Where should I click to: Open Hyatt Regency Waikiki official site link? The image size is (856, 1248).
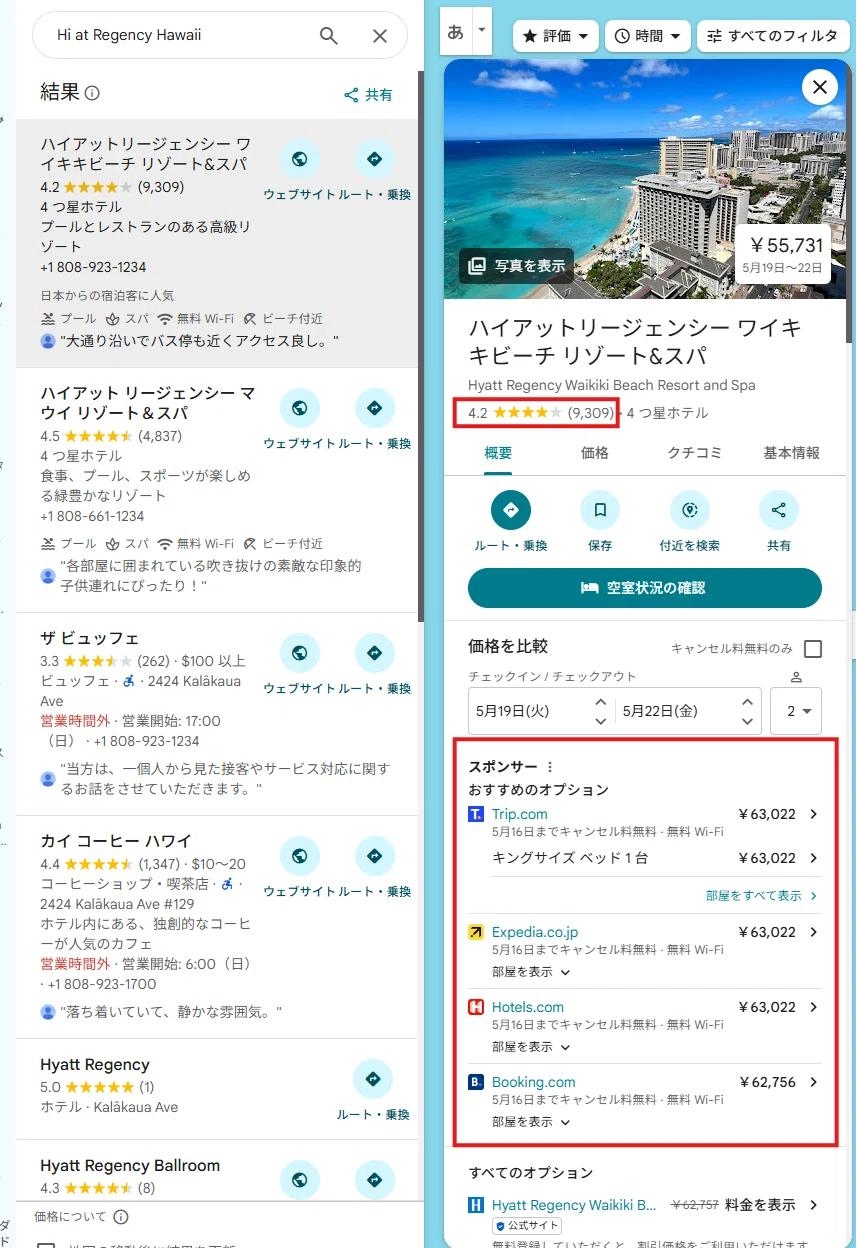point(574,1205)
